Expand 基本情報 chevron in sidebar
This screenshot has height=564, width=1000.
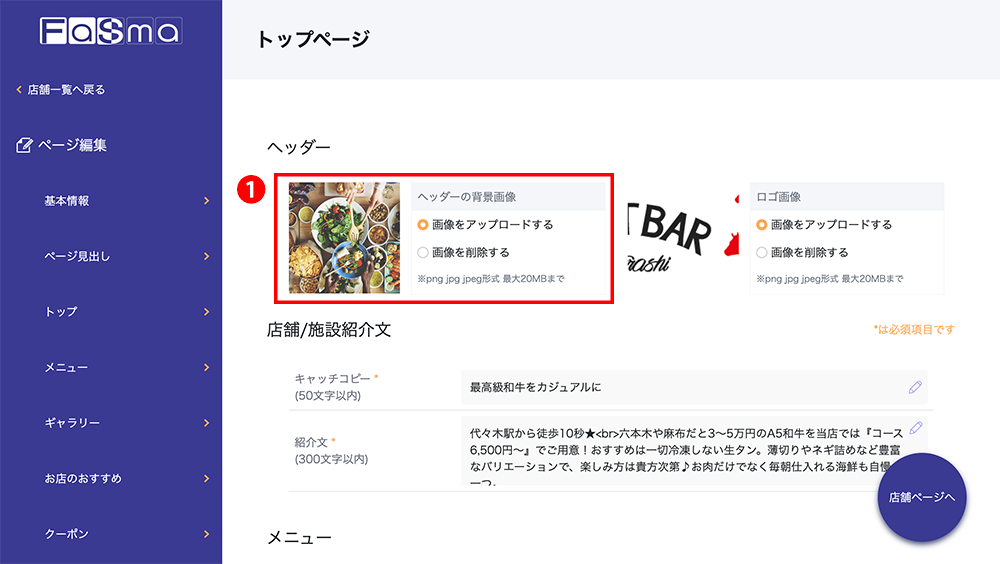[206, 201]
